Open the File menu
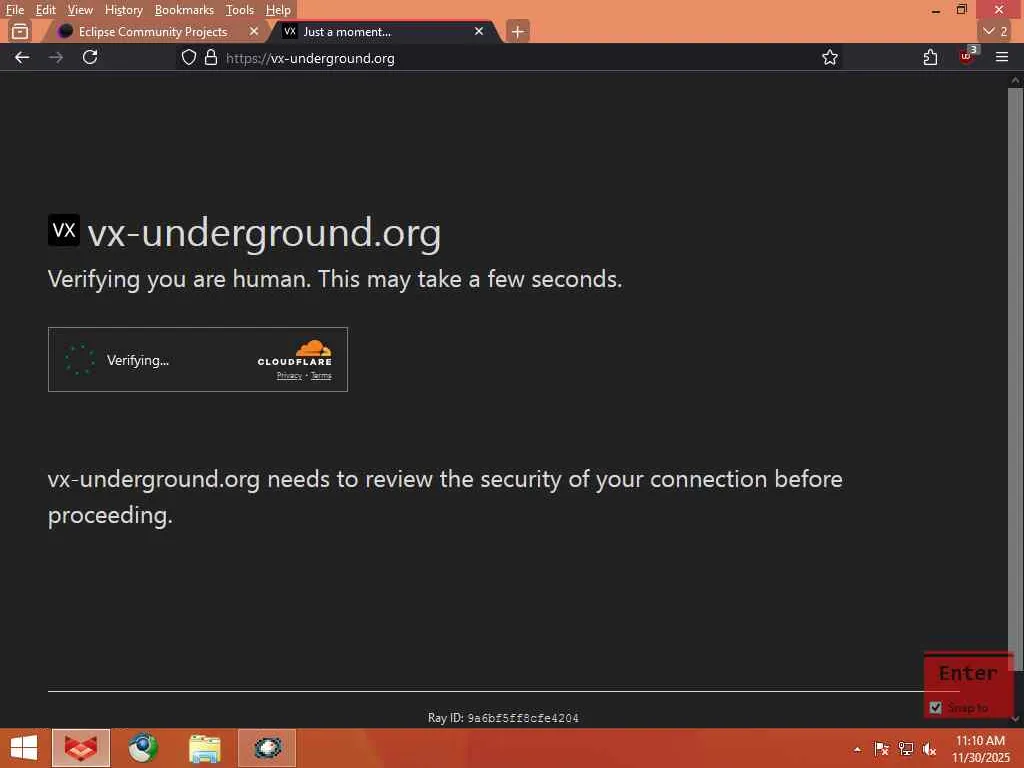The height and width of the screenshot is (768, 1024). (14, 10)
